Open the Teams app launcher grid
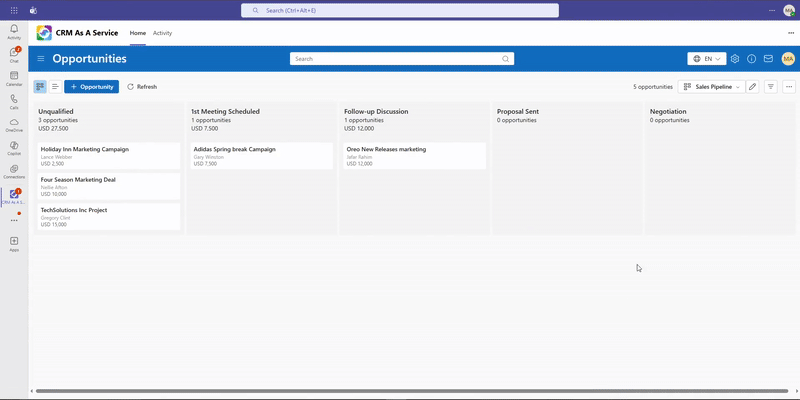This screenshot has width=800, height=400. pyautogui.click(x=14, y=10)
